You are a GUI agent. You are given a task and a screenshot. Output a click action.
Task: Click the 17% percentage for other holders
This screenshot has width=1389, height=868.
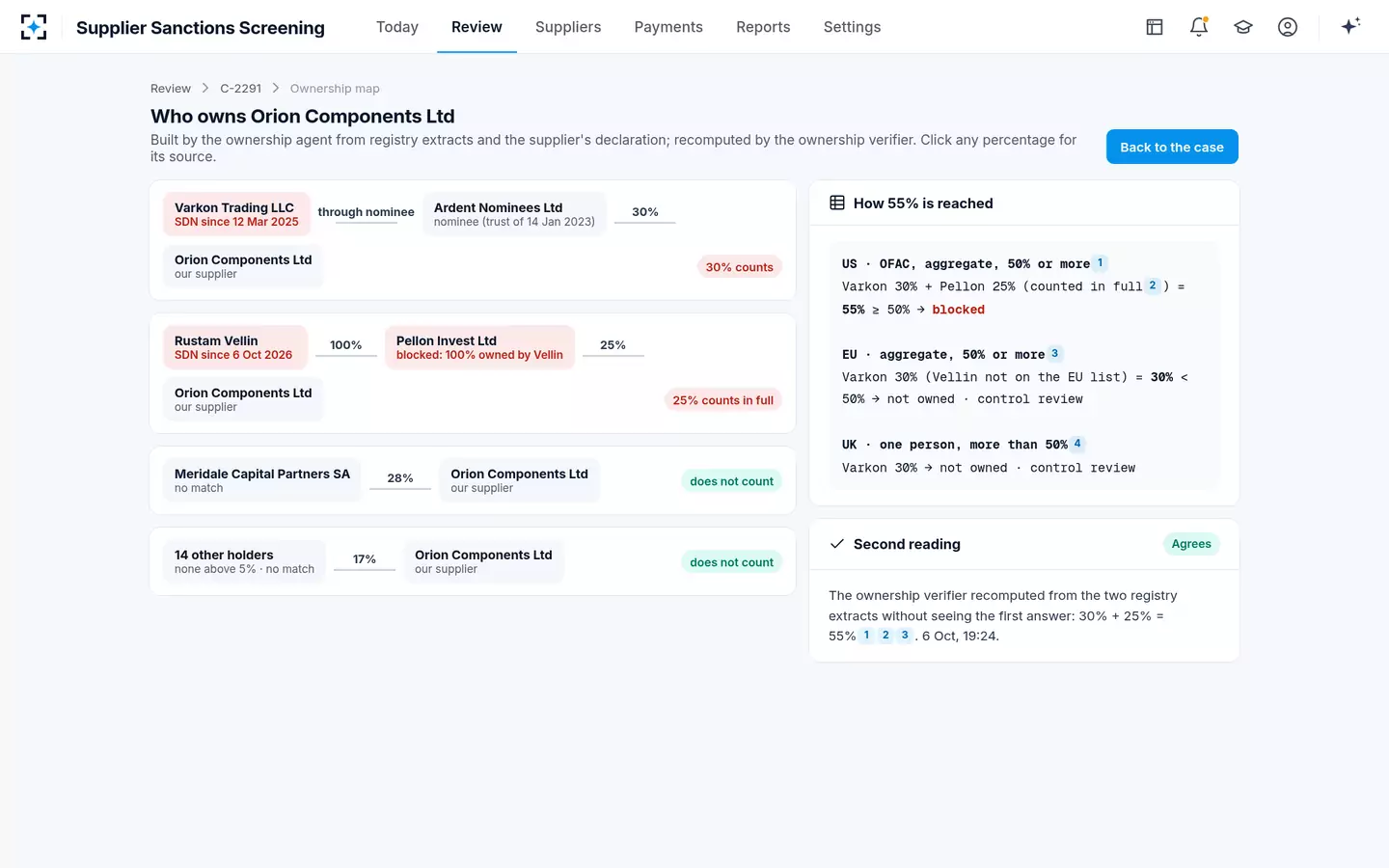pyautogui.click(x=365, y=559)
